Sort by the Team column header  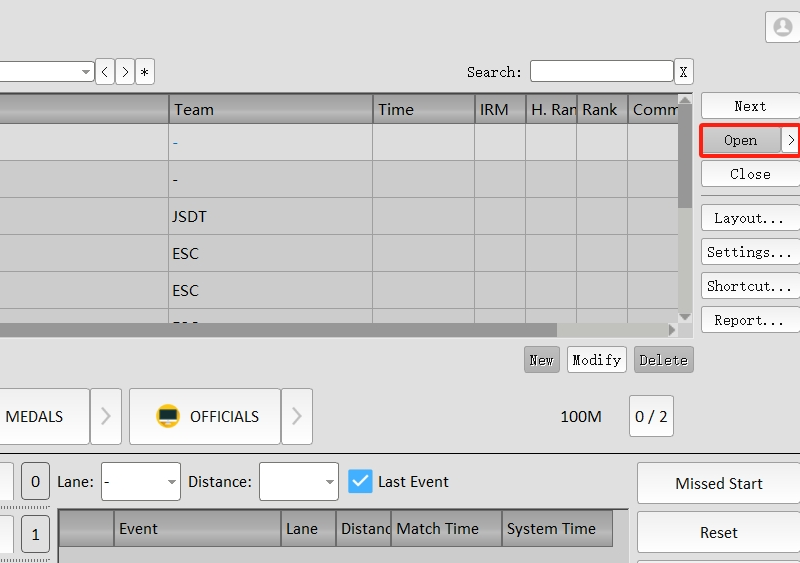270,110
